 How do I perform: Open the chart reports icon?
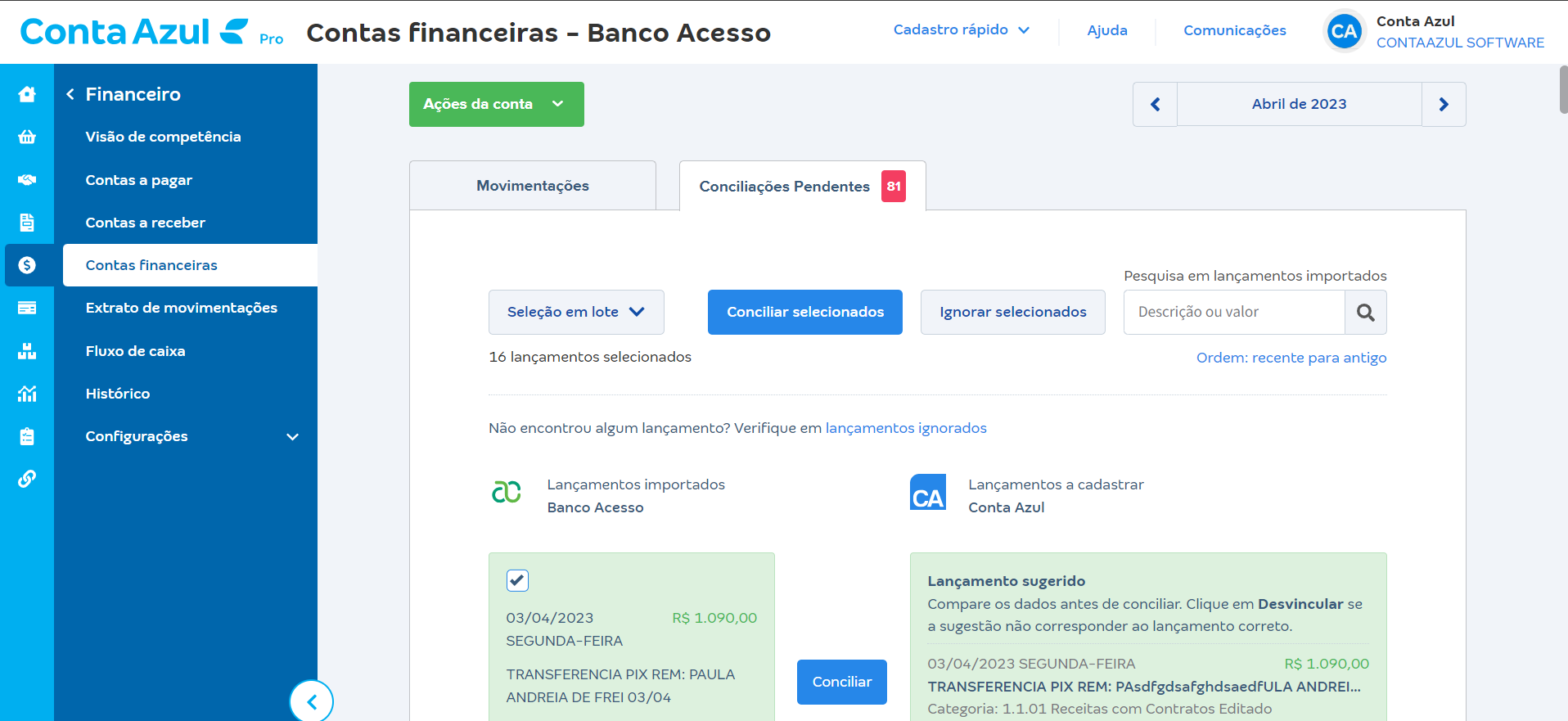(x=27, y=393)
